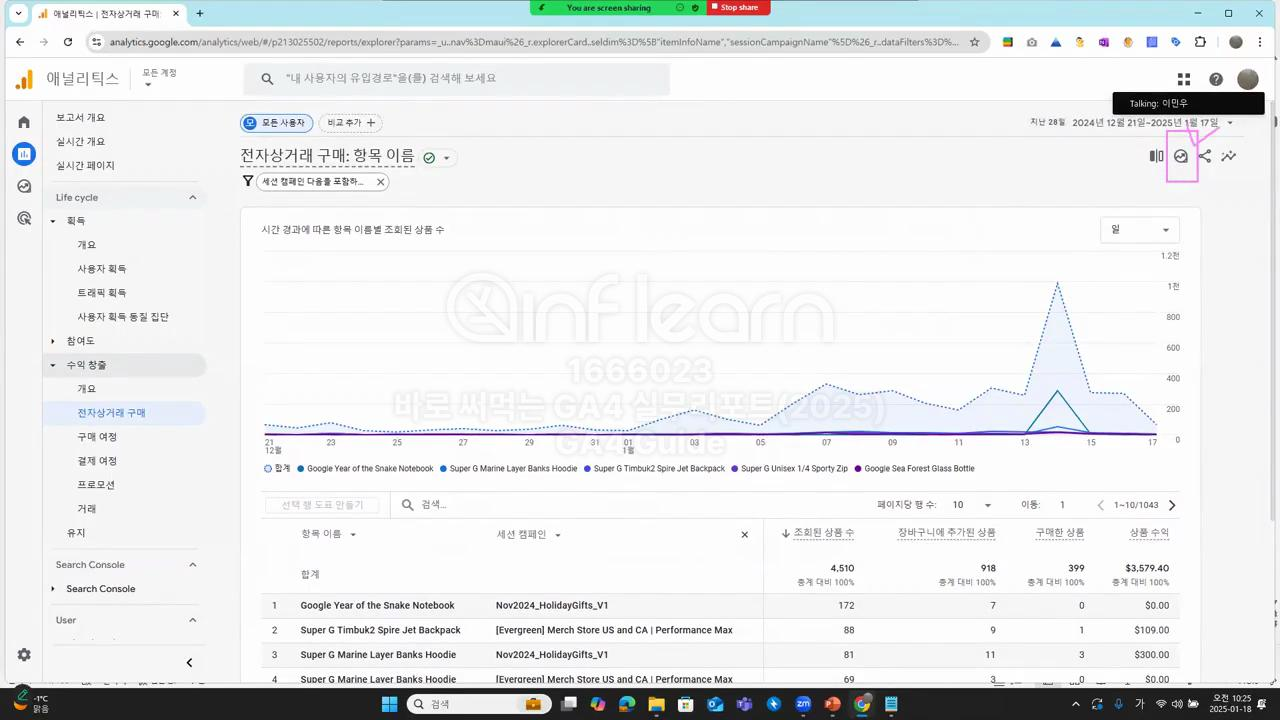This screenshot has width=1280, height=720.
Task: Remove the 세션 캠페인 secondary dimension
Action: pos(744,535)
